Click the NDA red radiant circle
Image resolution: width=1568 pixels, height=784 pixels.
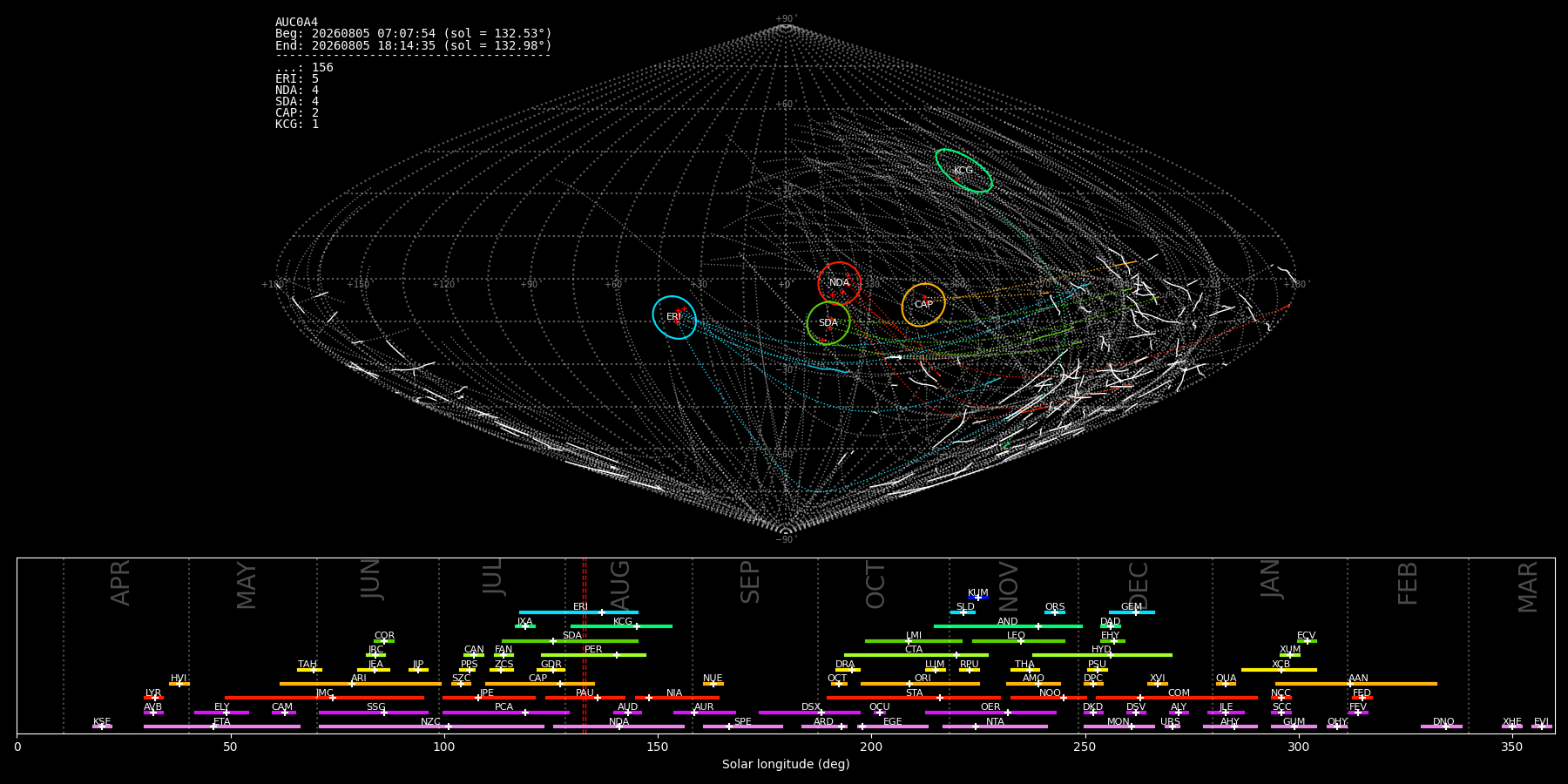[x=839, y=283]
